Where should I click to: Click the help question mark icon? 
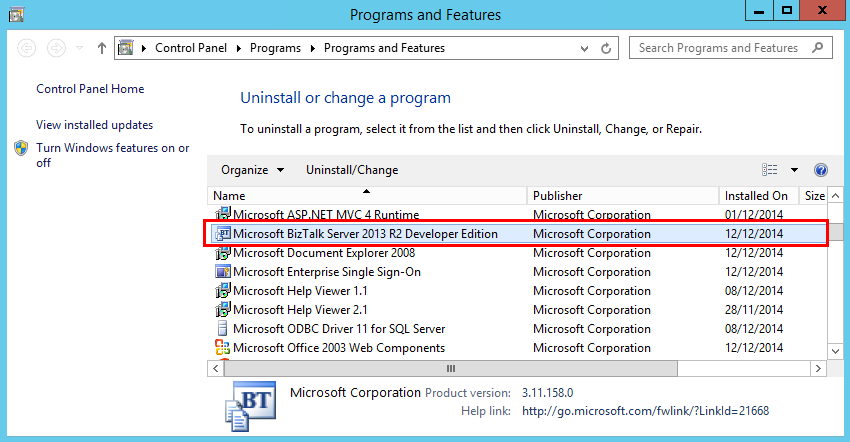(x=821, y=170)
